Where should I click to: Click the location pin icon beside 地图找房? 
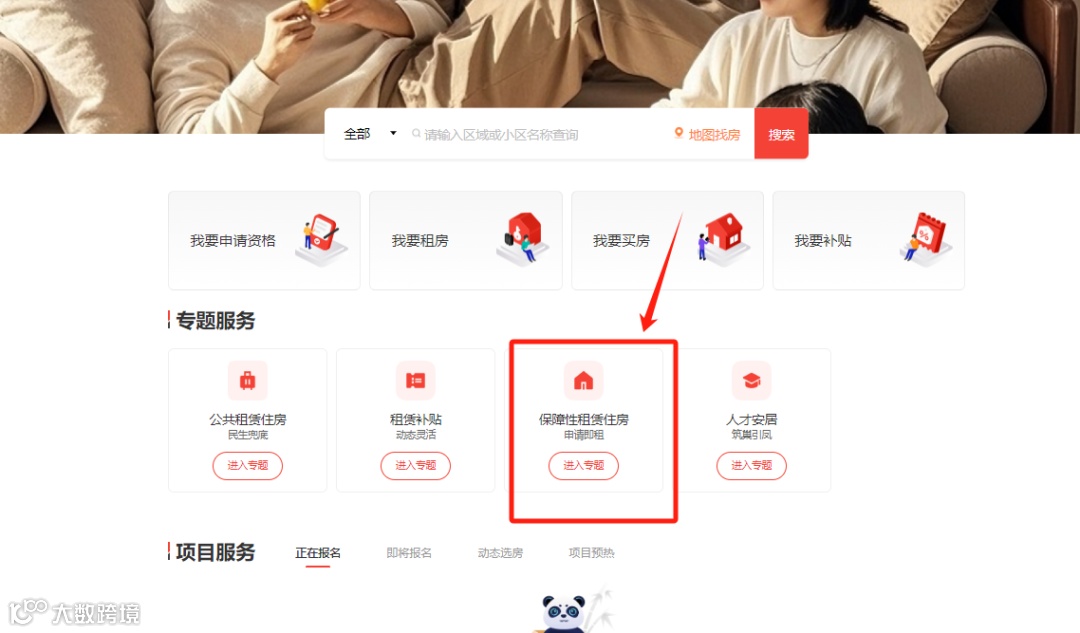[678, 134]
